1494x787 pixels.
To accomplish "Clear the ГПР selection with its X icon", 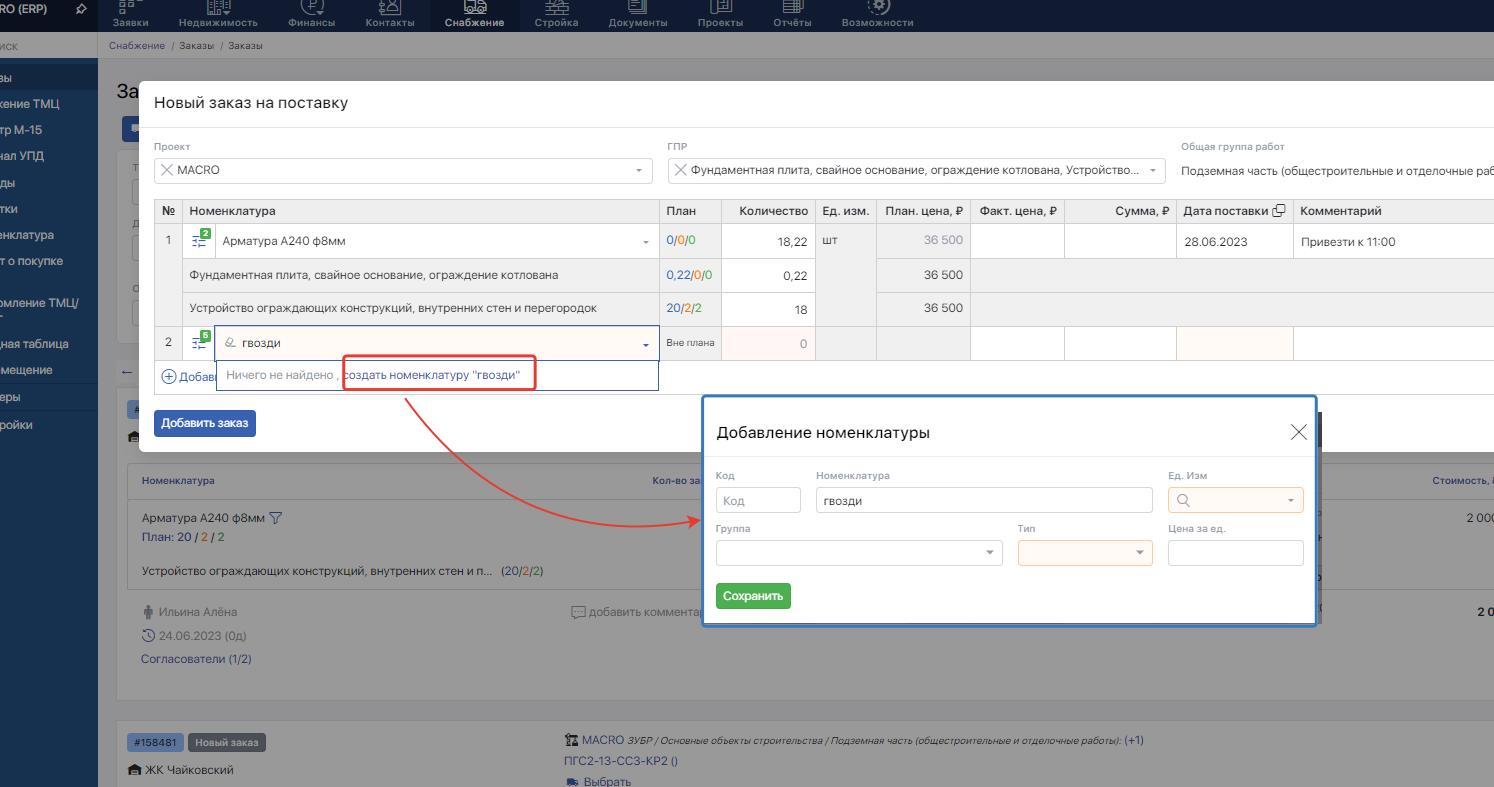I will point(680,171).
